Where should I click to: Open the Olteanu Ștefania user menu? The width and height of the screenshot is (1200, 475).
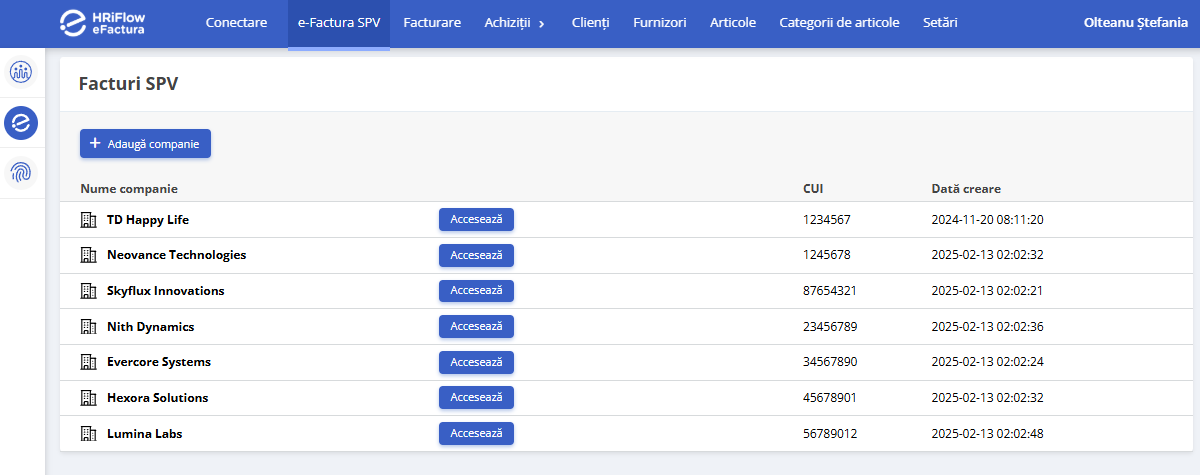(x=1135, y=23)
